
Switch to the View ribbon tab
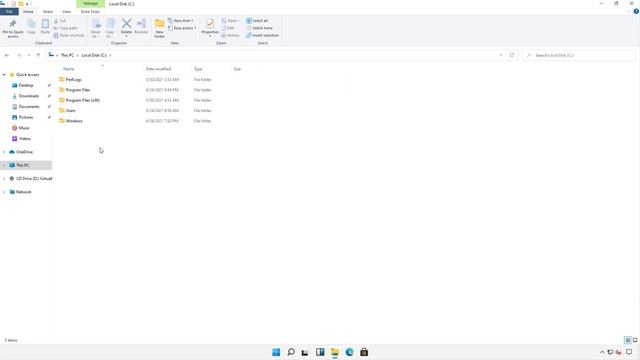click(x=66, y=11)
